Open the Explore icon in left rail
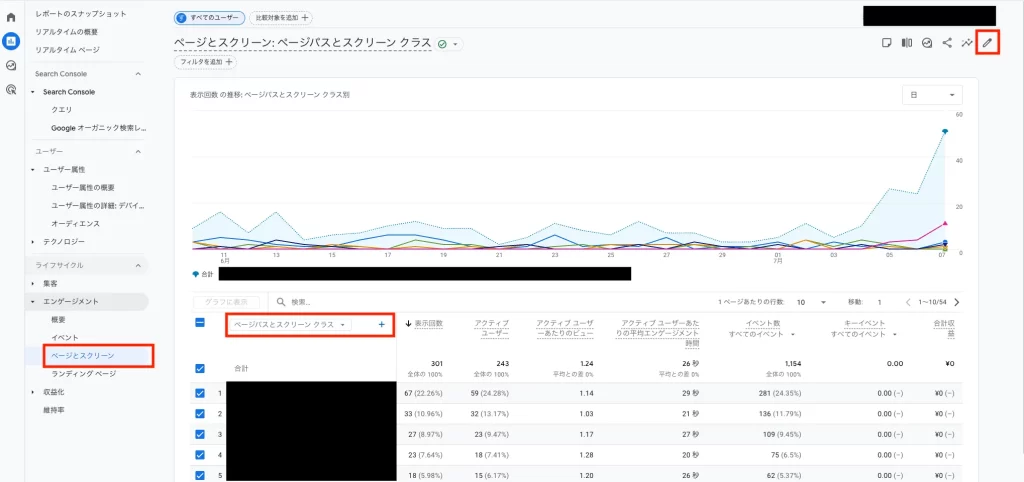This screenshot has width=1024, height=482. tap(10, 65)
